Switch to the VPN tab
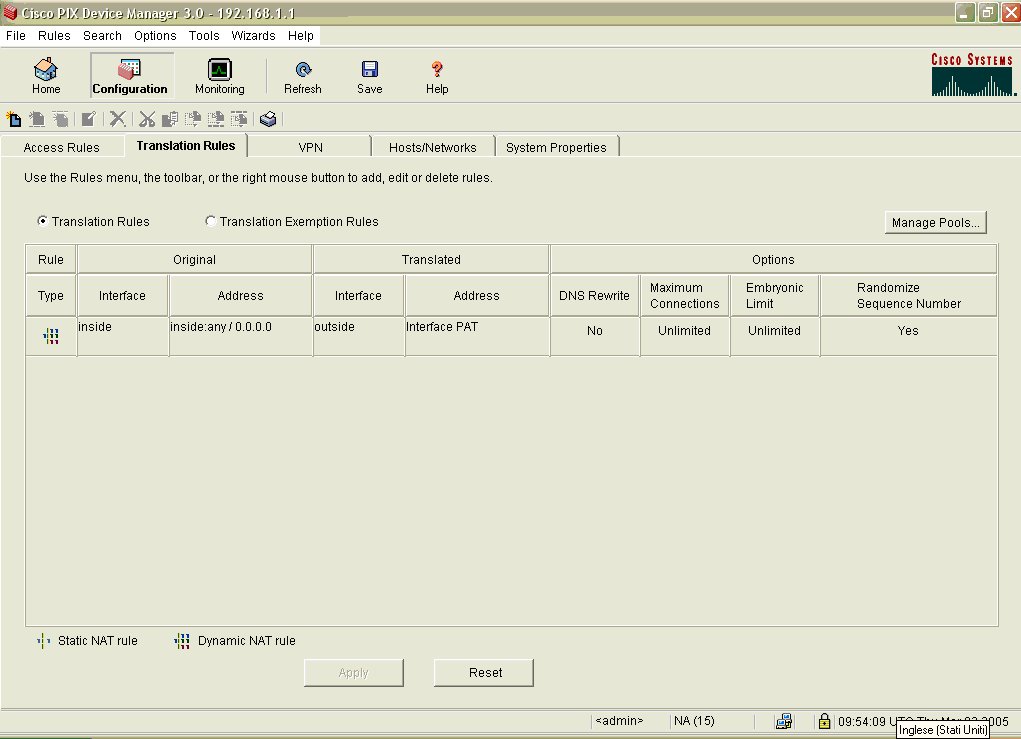Image resolution: width=1021 pixels, height=739 pixels. (310, 147)
